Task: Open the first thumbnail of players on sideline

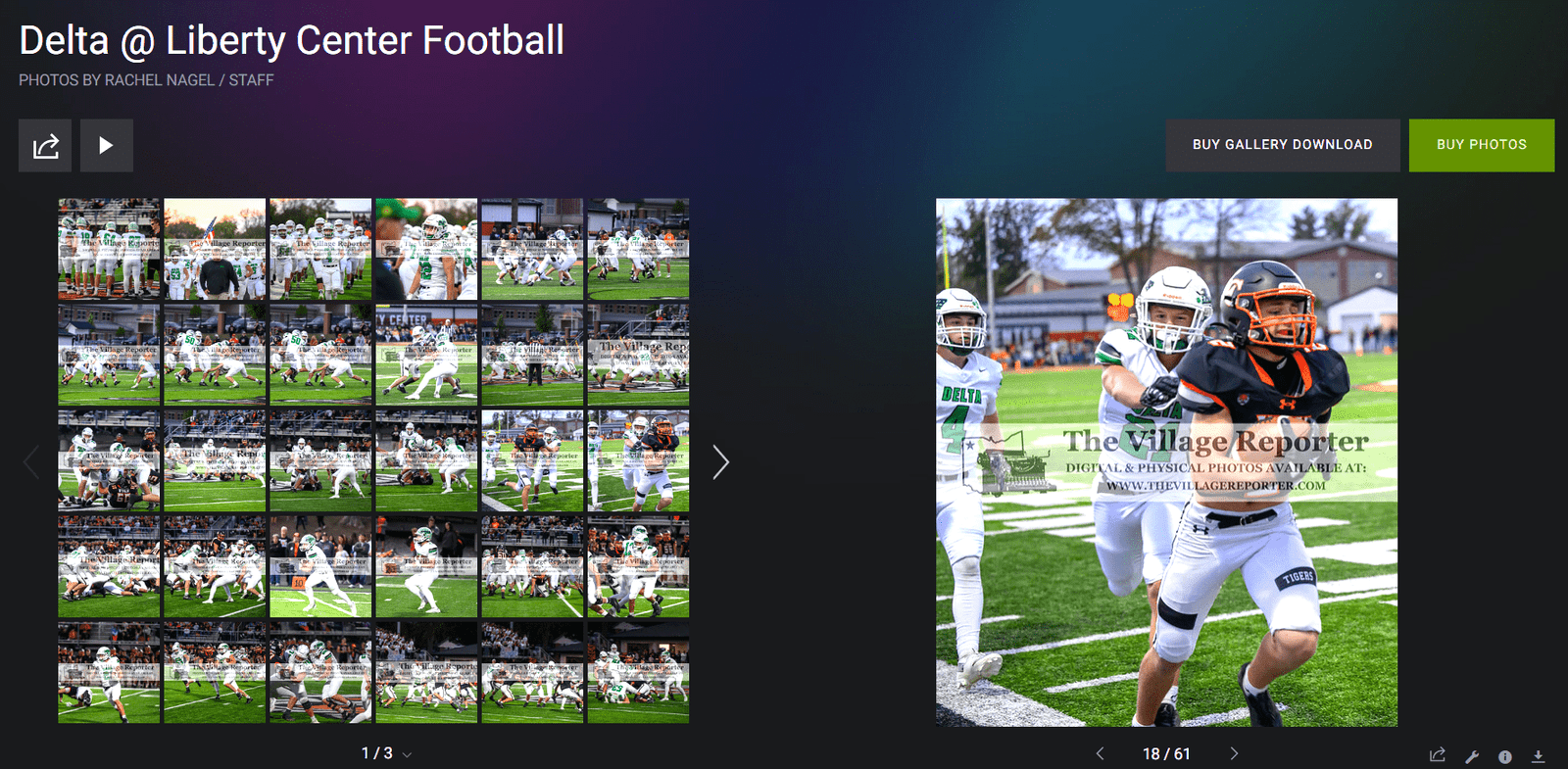Action: (109, 249)
